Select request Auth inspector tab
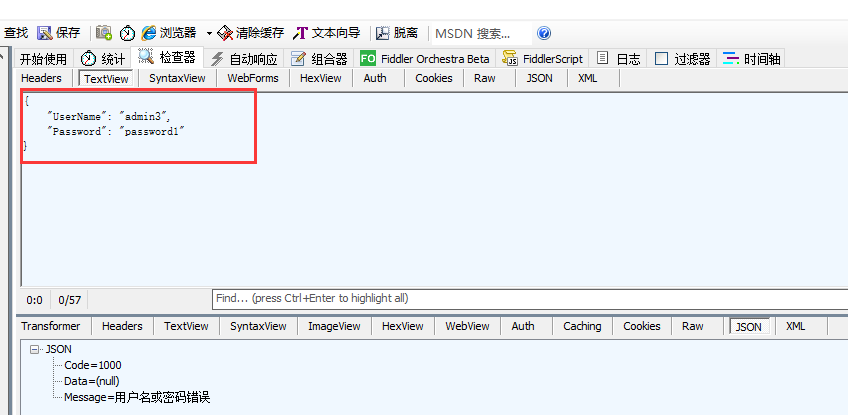848x415 pixels. (x=375, y=78)
